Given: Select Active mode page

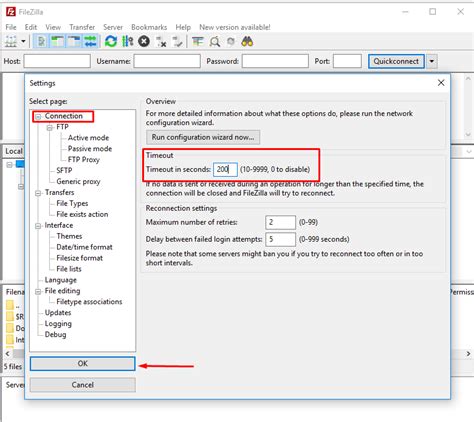Looking at the screenshot, I should (x=88, y=138).
